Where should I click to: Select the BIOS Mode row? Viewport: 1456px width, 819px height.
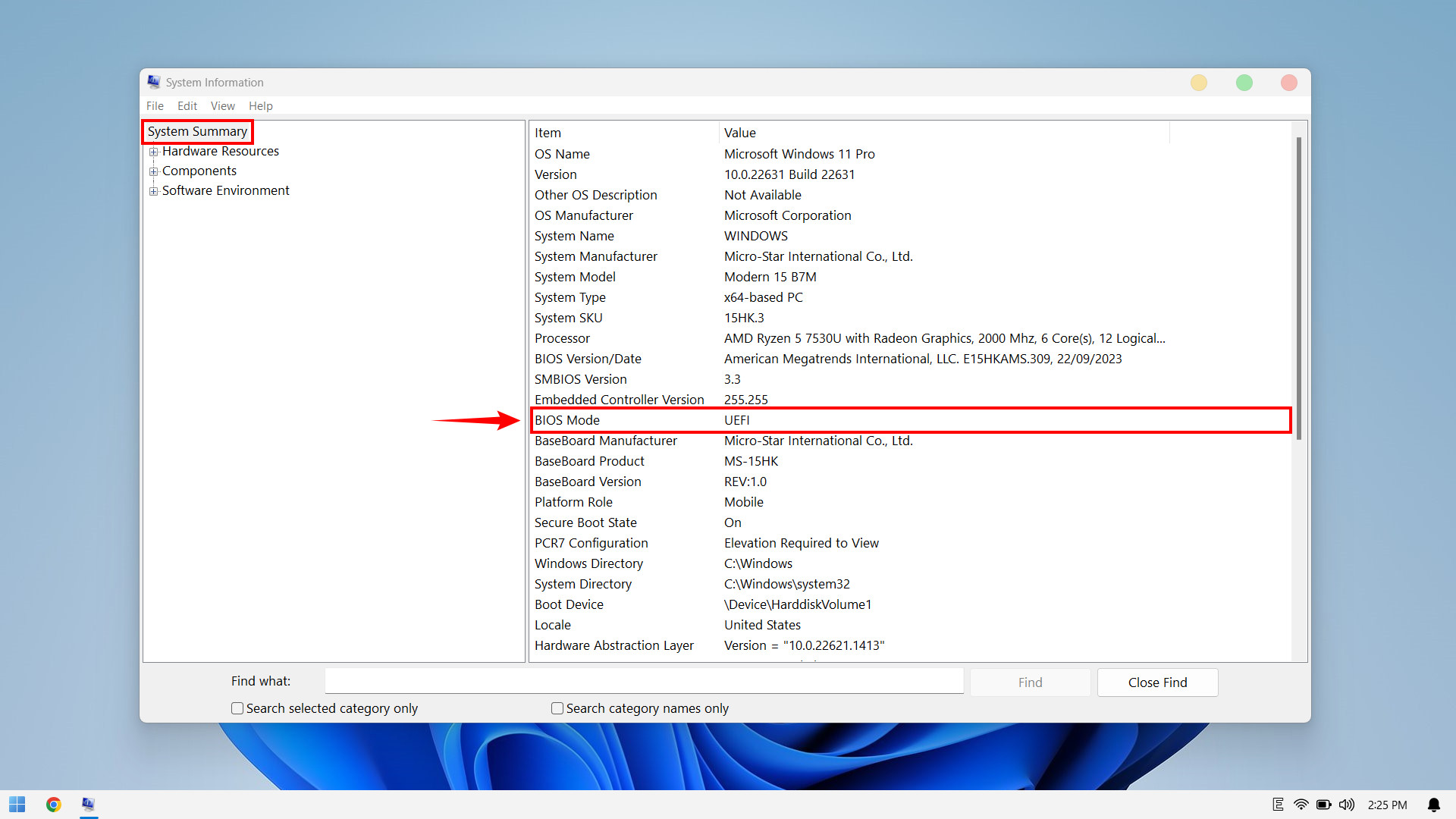(x=910, y=420)
